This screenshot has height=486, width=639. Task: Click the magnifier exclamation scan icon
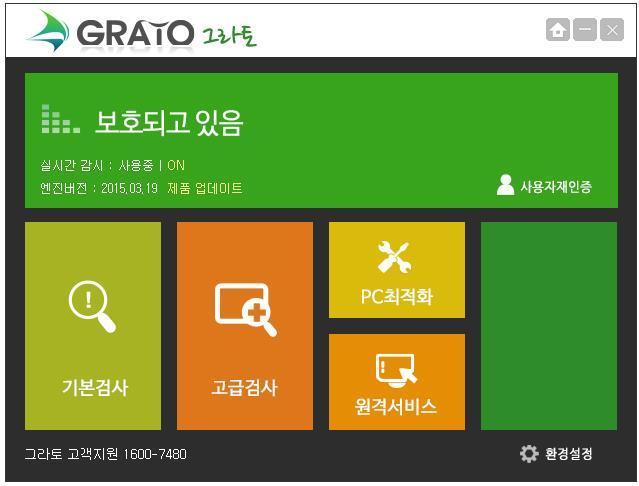(93, 307)
